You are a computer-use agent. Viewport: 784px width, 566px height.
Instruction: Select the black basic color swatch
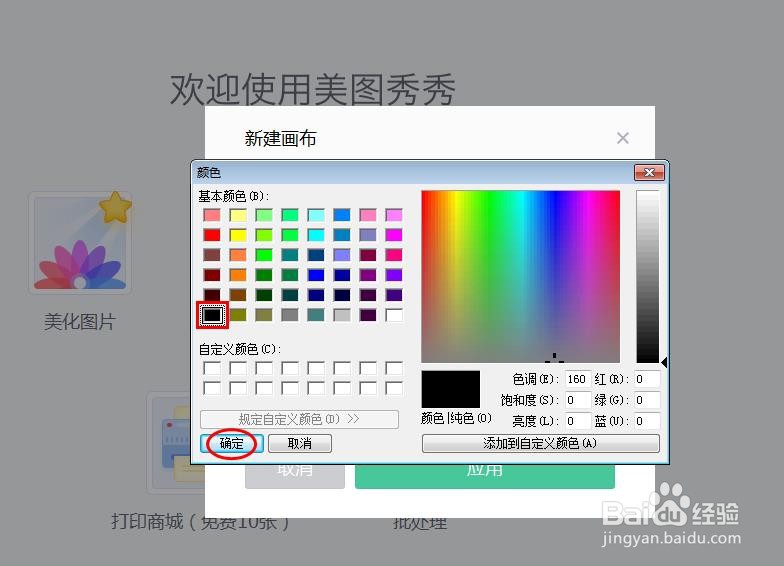point(212,314)
